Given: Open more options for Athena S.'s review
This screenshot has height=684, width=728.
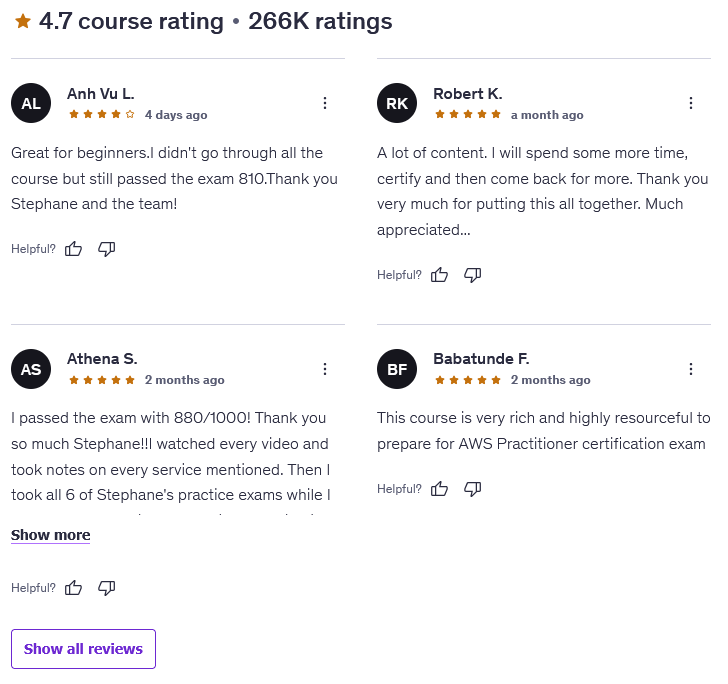Looking at the screenshot, I should coord(325,369).
